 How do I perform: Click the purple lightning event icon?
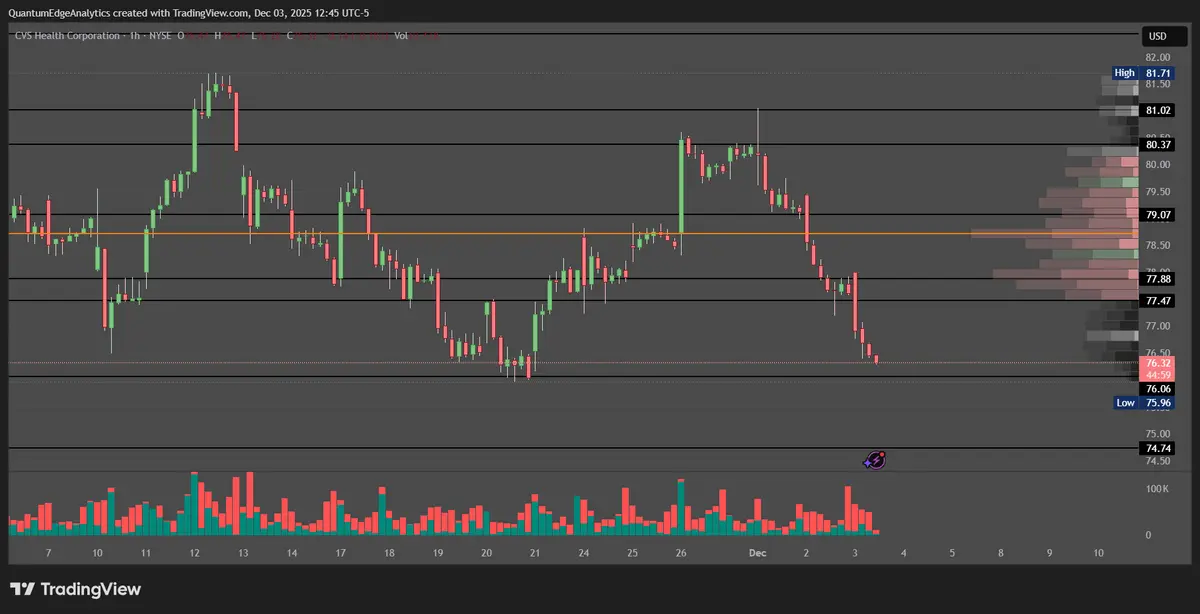coord(874,460)
